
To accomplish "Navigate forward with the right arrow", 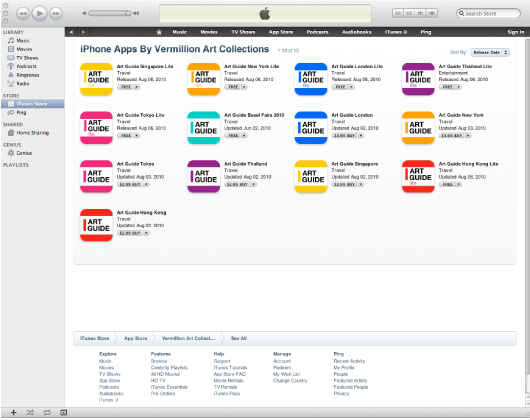I will [x=83, y=32].
